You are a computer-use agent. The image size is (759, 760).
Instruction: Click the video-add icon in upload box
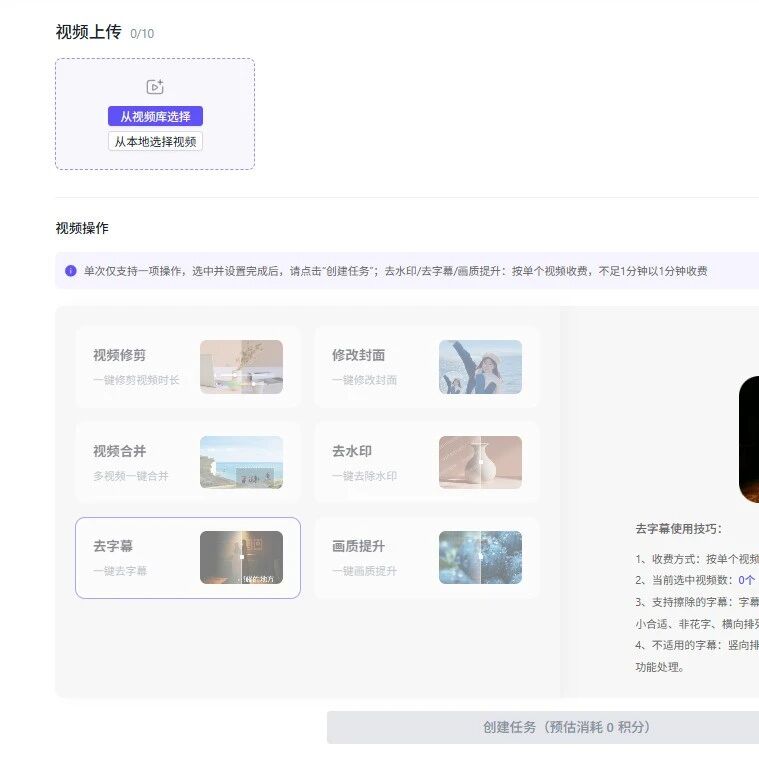[x=155, y=87]
